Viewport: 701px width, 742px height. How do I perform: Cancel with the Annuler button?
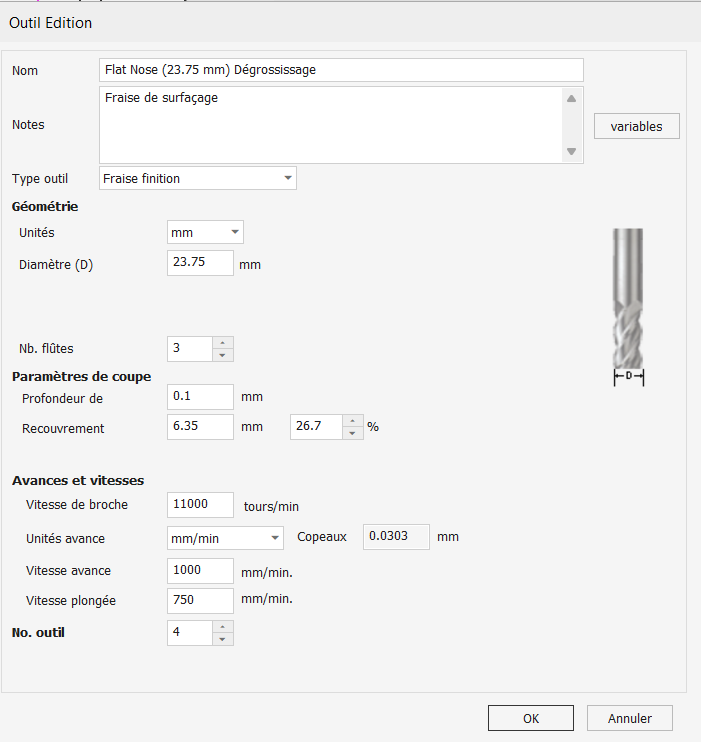(630, 718)
